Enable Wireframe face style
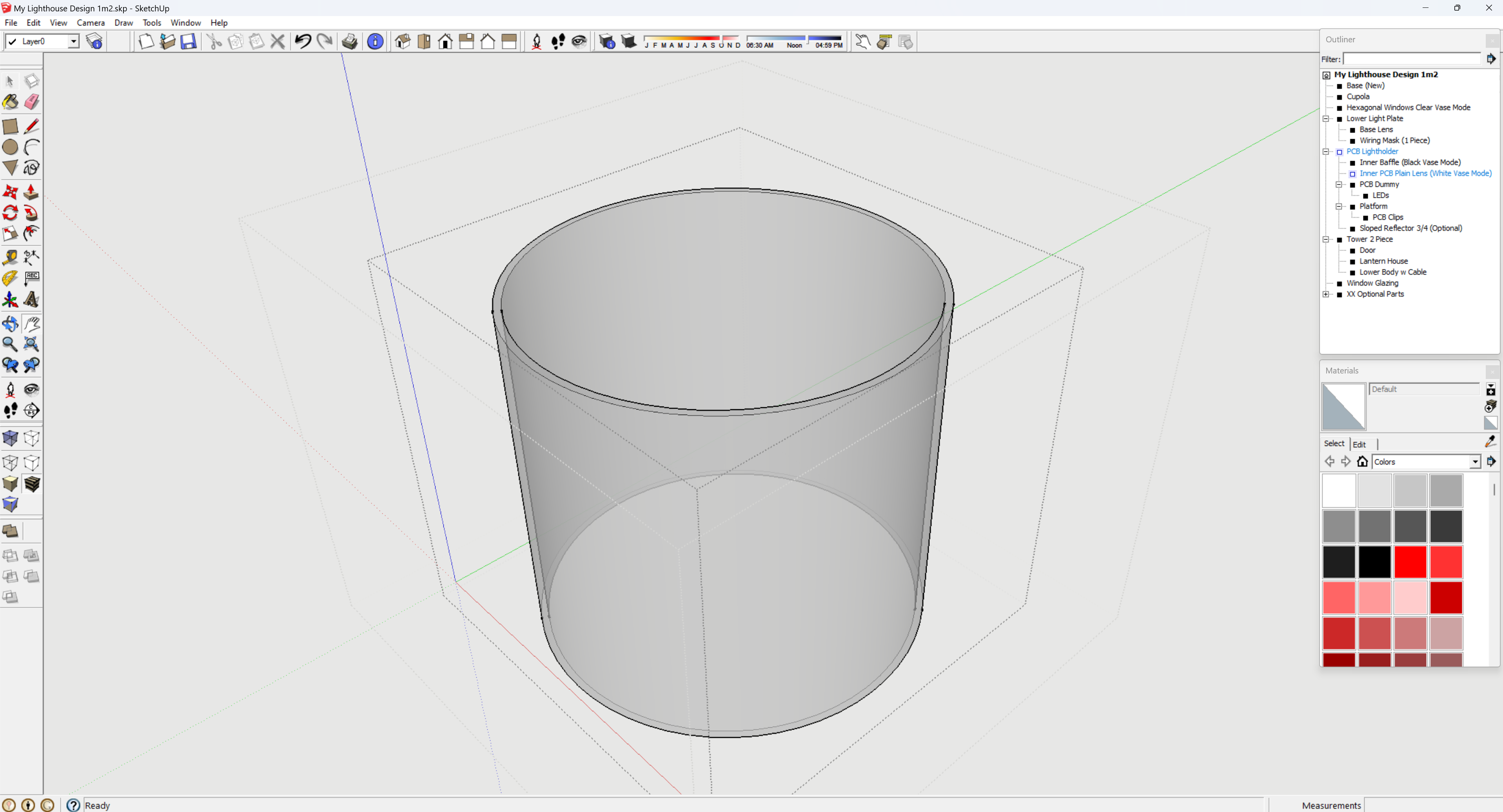The height and width of the screenshot is (812, 1503). point(11,462)
